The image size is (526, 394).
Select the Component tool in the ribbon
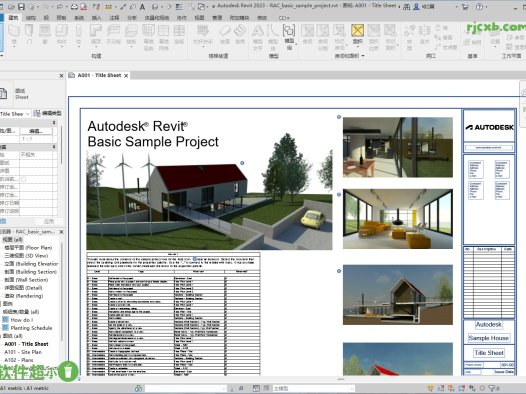click(62, 35)
